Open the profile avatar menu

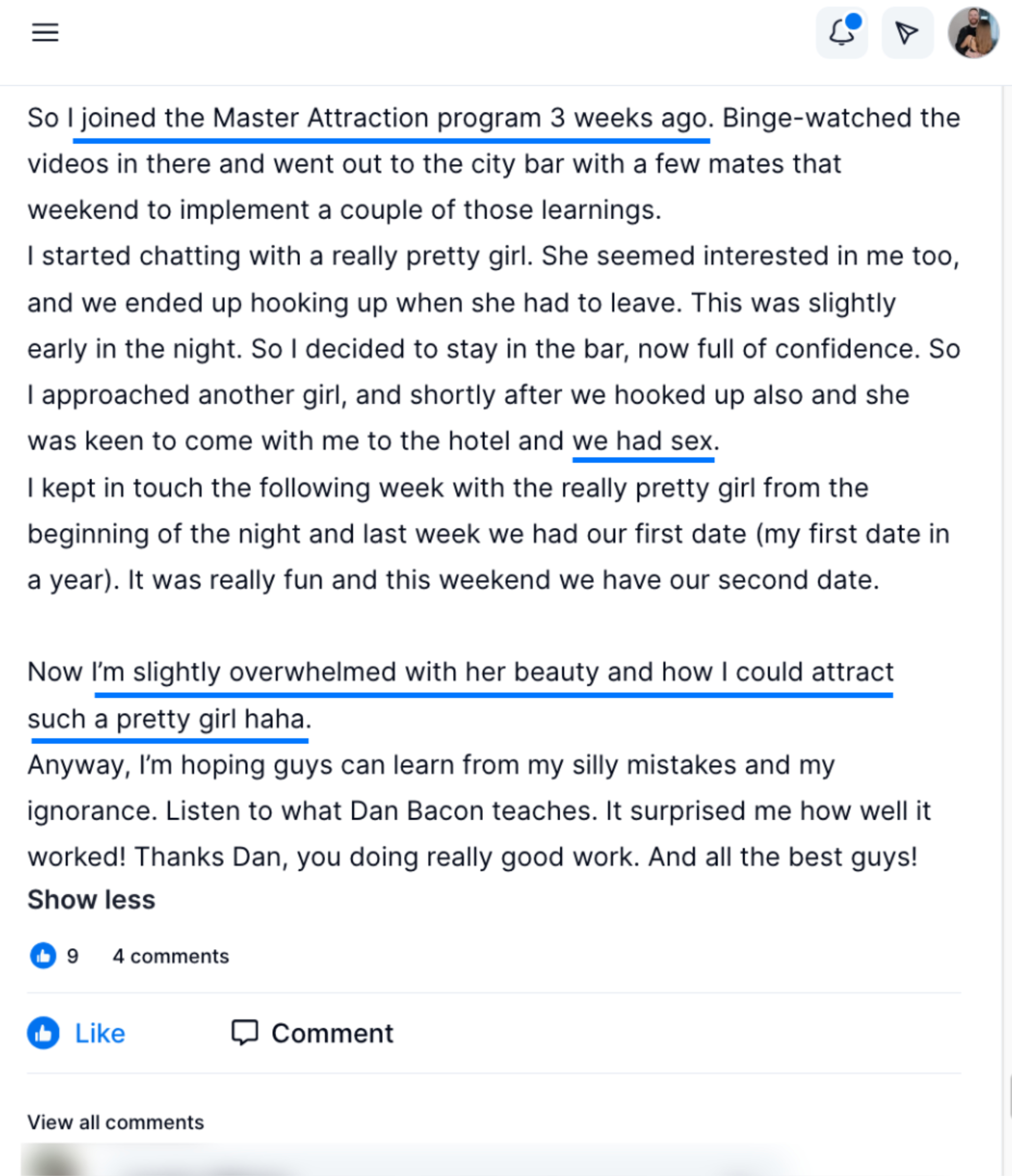(973, 32)
